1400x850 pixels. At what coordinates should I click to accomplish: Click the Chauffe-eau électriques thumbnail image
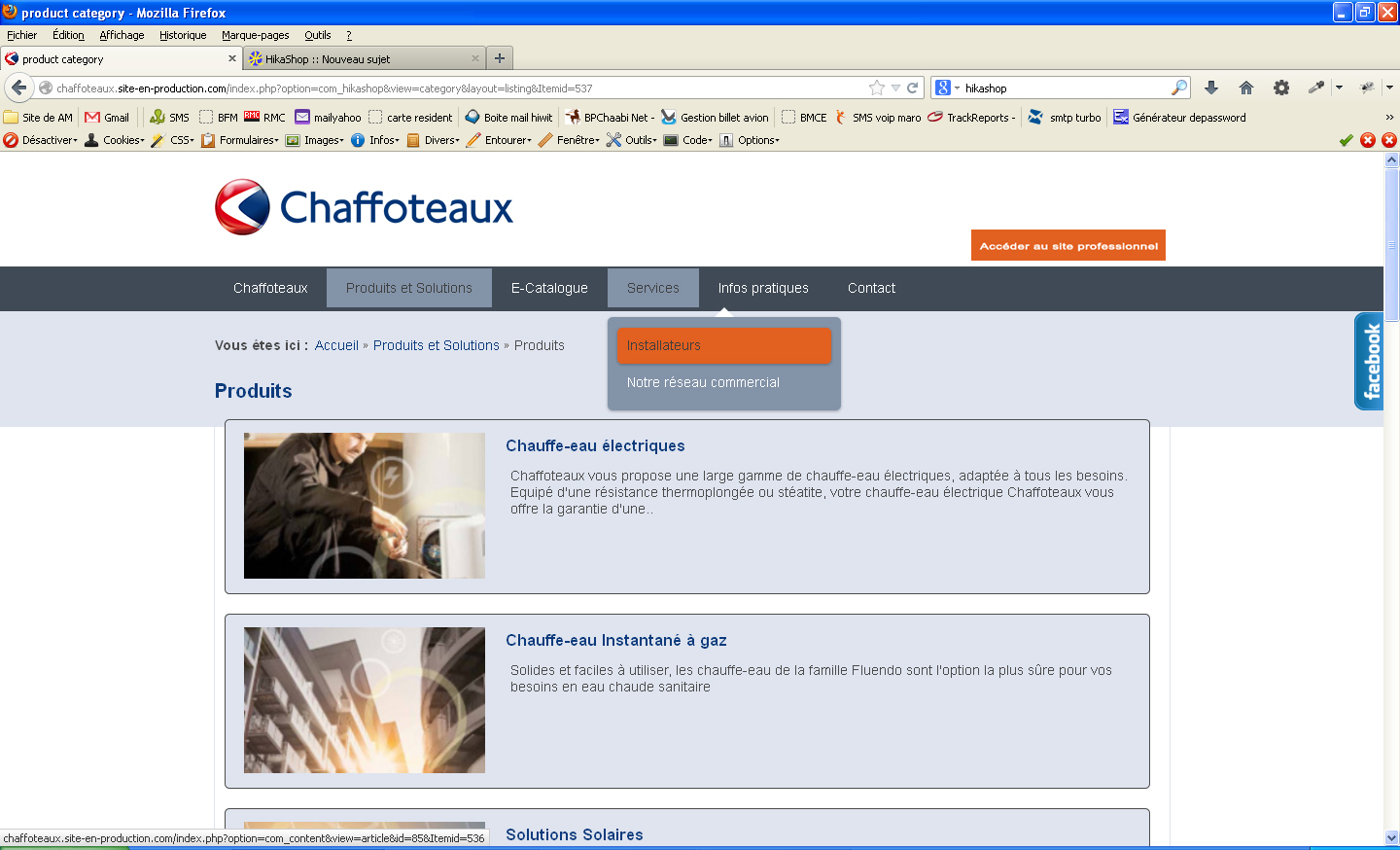point(365,506)
